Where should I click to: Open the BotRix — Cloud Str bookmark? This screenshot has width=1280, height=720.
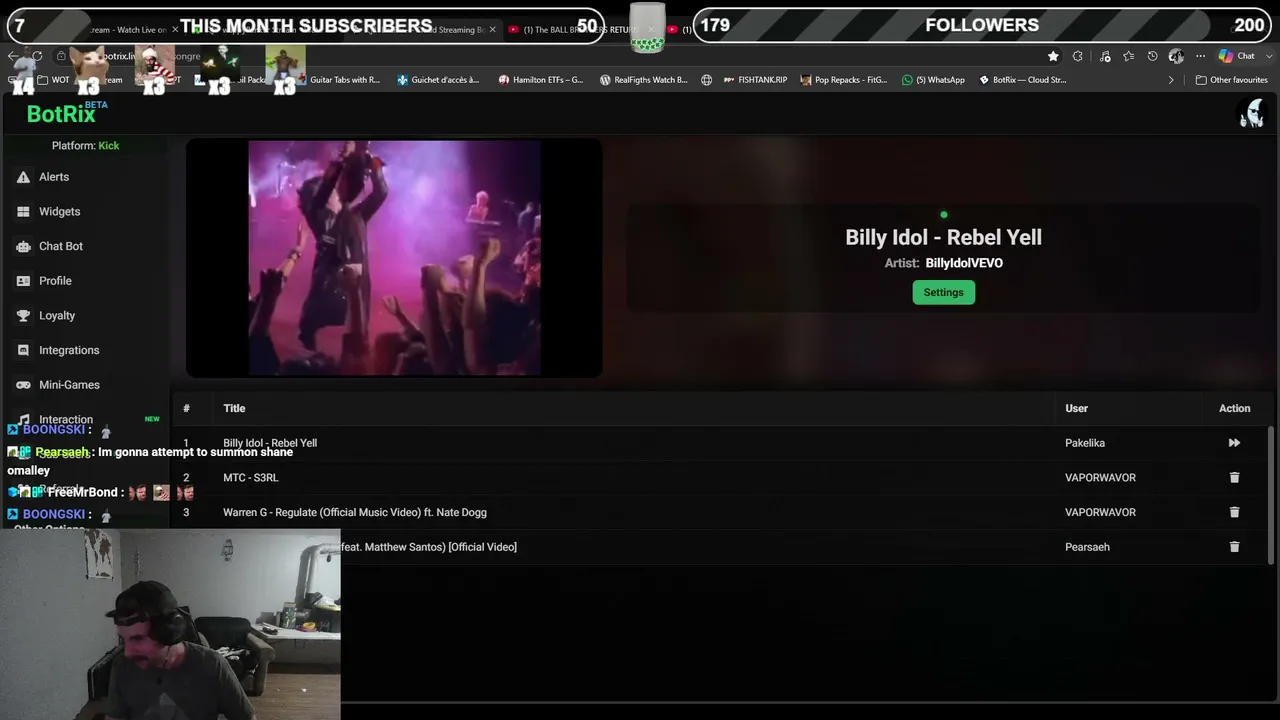(1022, 80)
